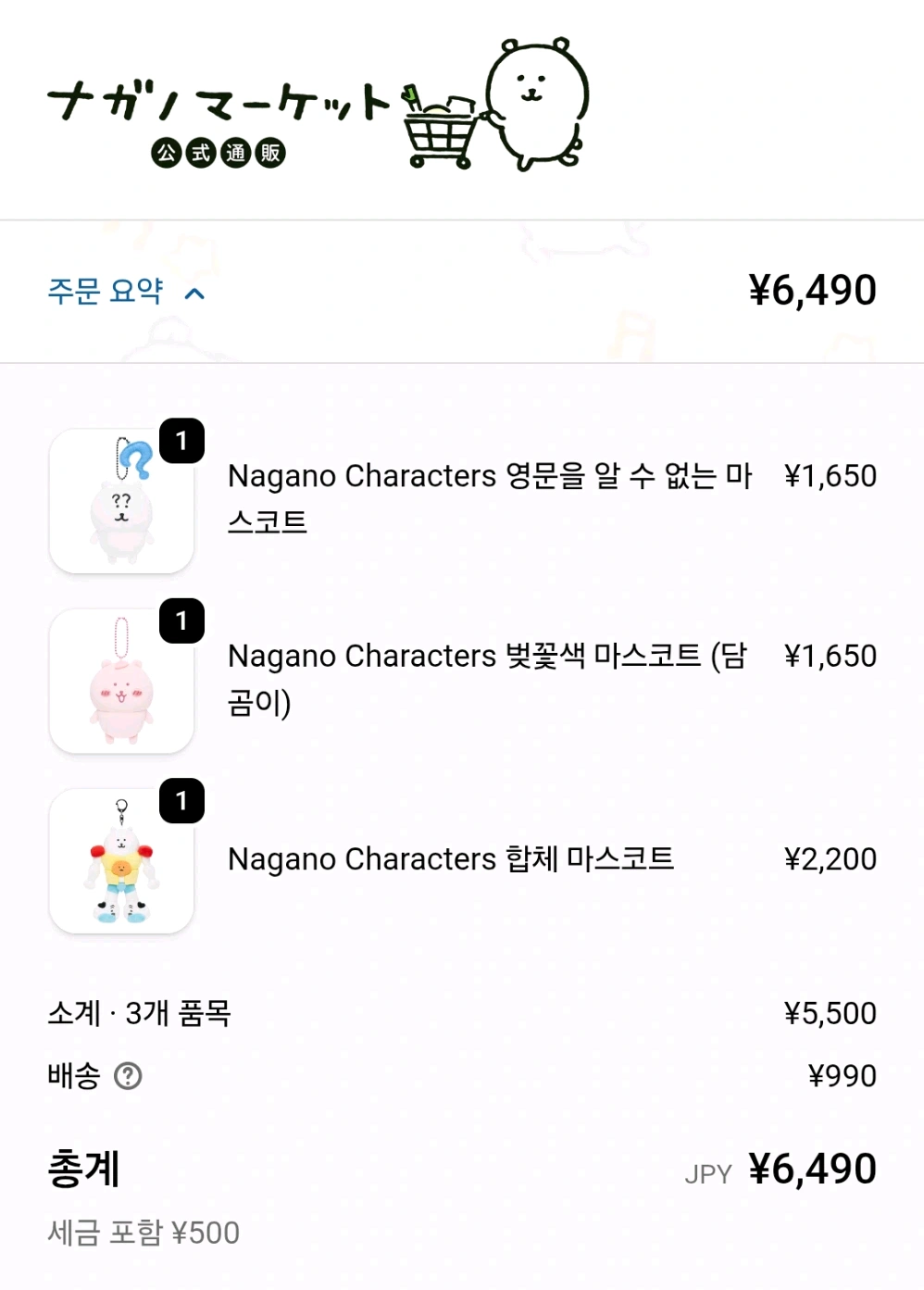Click the 세금 포함 ¥500 tax note

(x=144, y=1233)
